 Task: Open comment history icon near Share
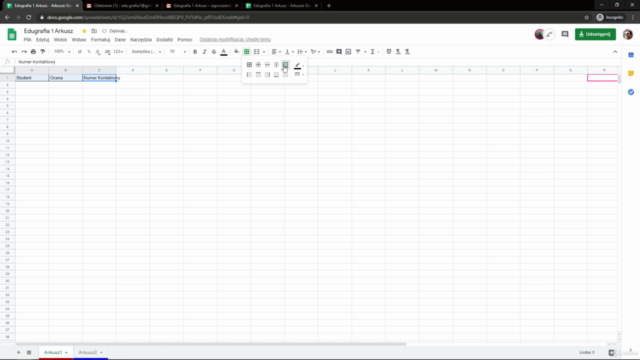coord(565,34)
